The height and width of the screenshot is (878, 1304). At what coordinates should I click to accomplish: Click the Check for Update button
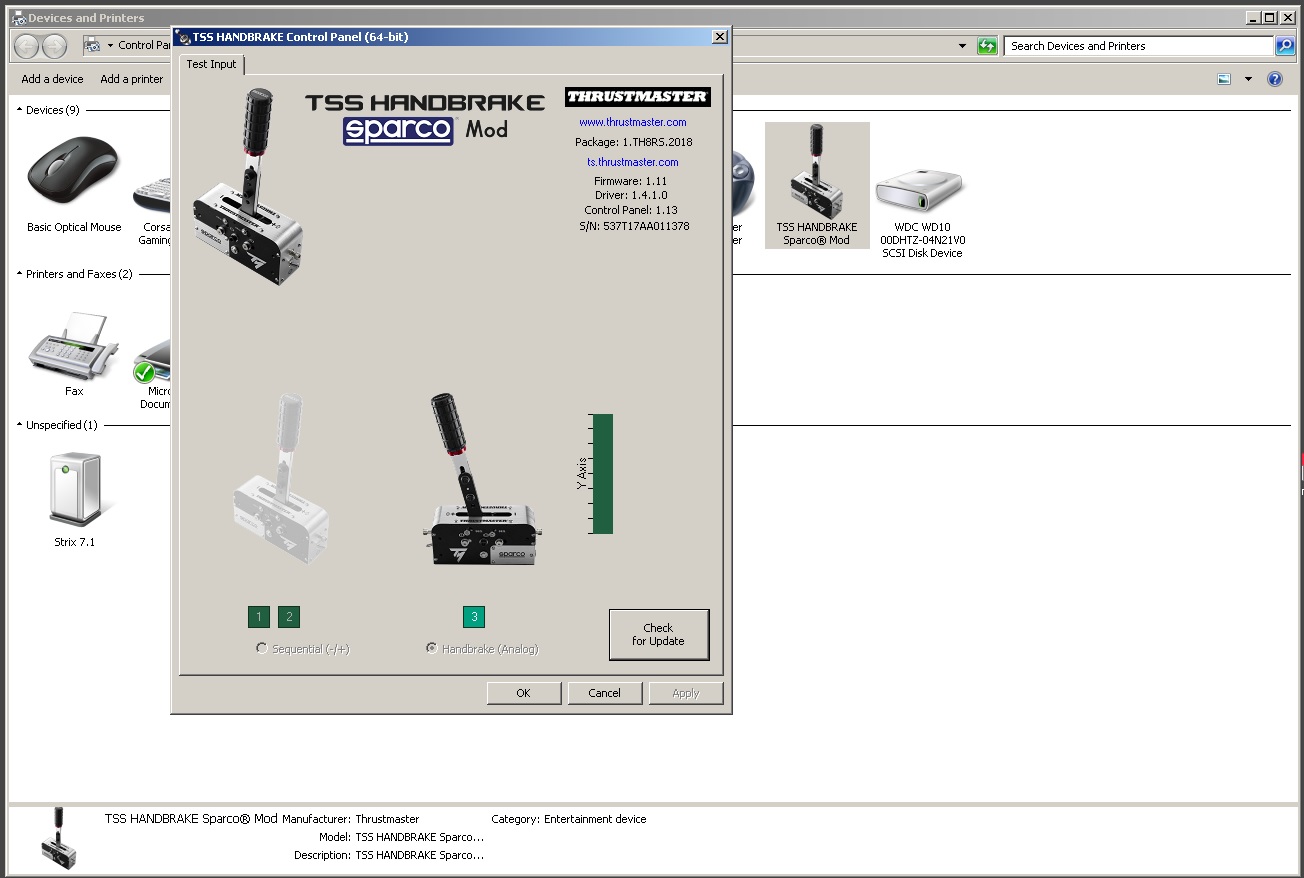click(659, 635)
